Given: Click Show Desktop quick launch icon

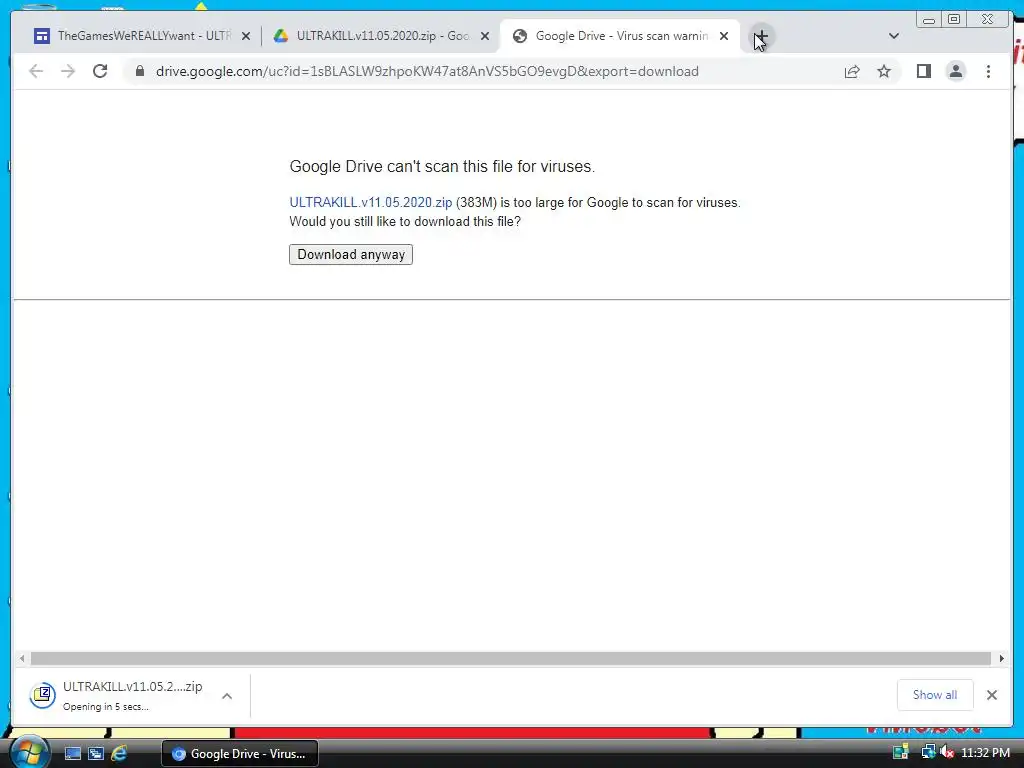Looking at the screenshot, I should 72,753.
